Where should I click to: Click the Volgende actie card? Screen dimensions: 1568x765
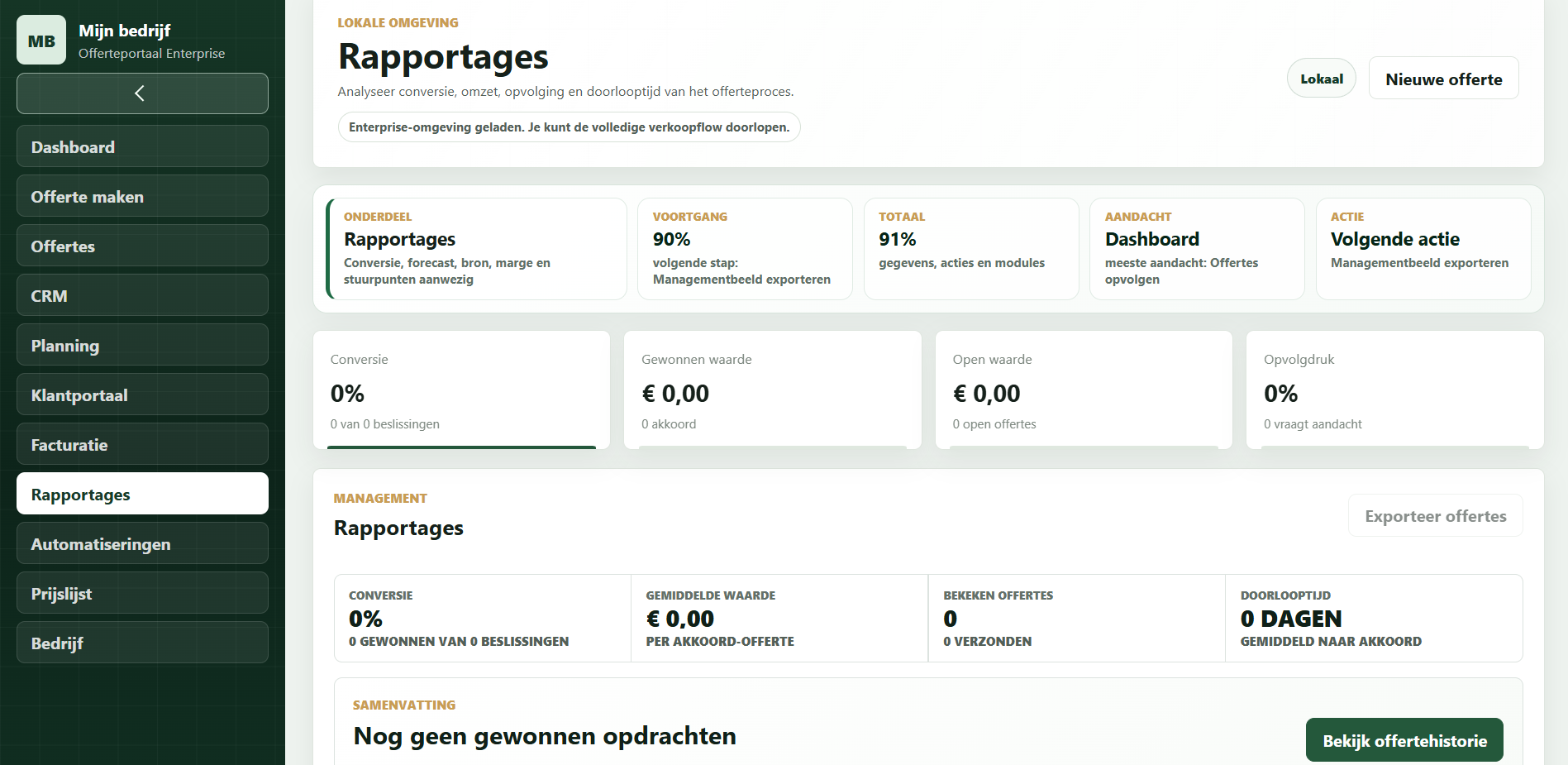[1423, 249]
